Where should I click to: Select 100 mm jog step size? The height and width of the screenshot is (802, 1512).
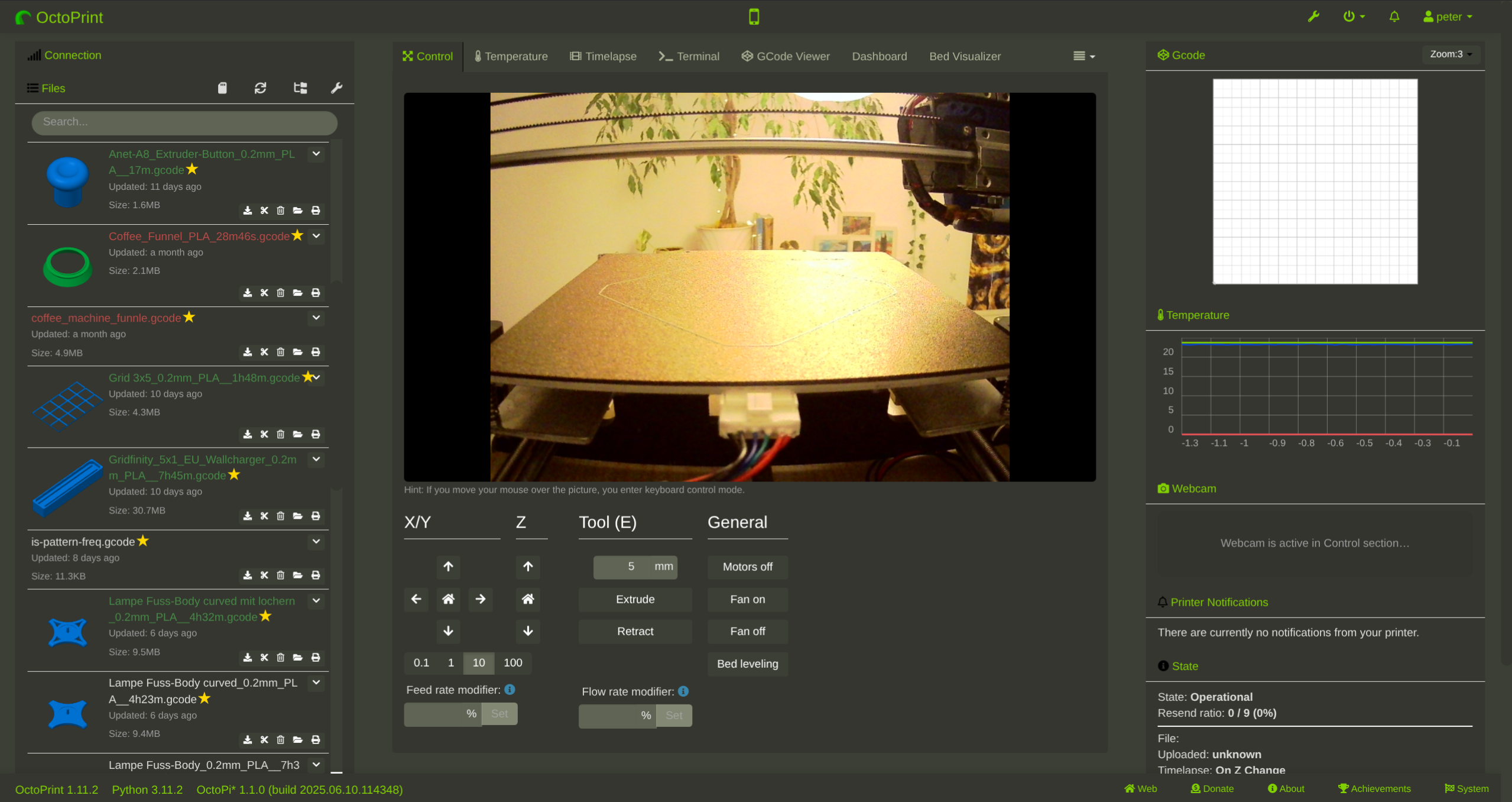[512, 663]
